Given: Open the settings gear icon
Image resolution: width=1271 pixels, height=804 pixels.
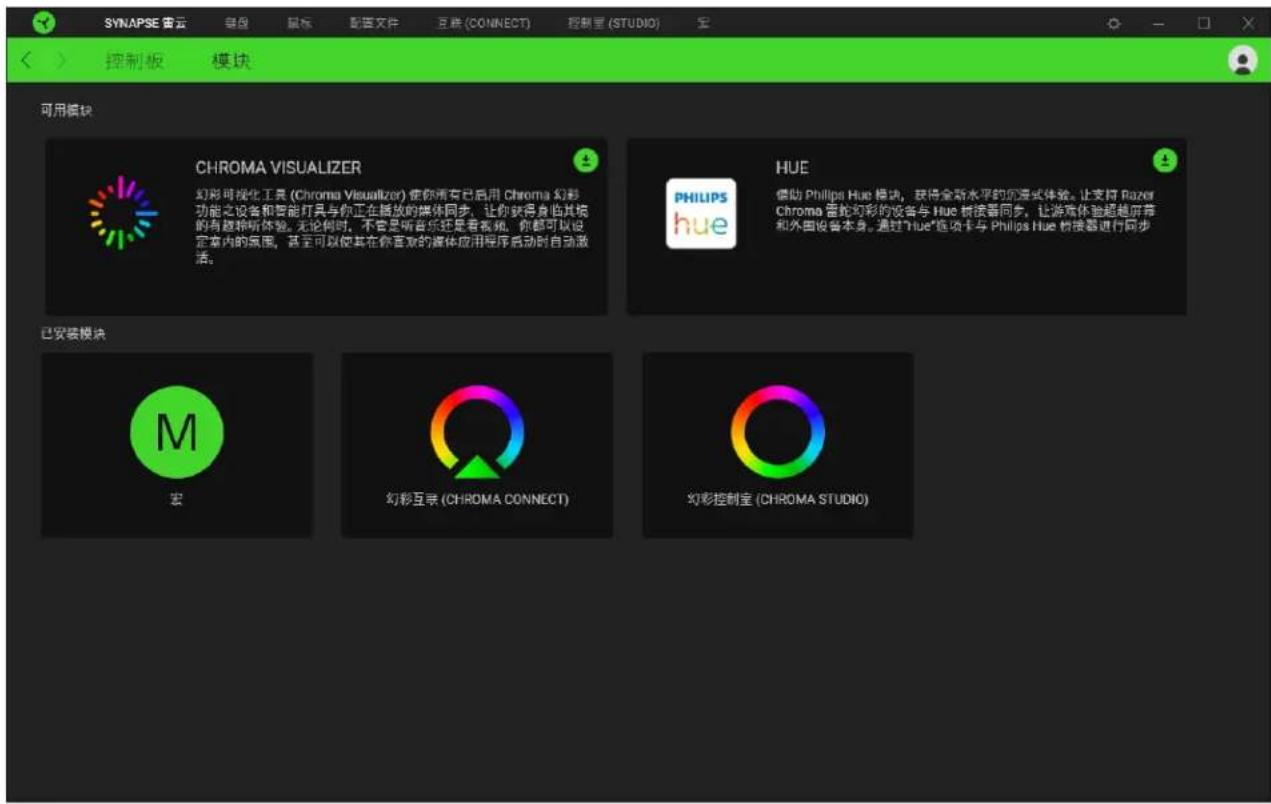Looking at the screenshot, I should click(1114, 23).
